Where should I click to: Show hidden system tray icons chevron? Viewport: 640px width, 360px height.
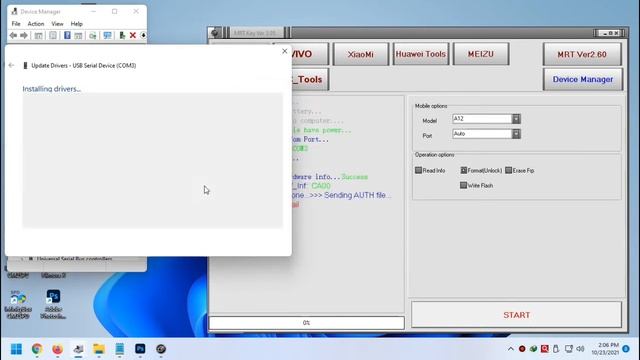click(511, 349)
